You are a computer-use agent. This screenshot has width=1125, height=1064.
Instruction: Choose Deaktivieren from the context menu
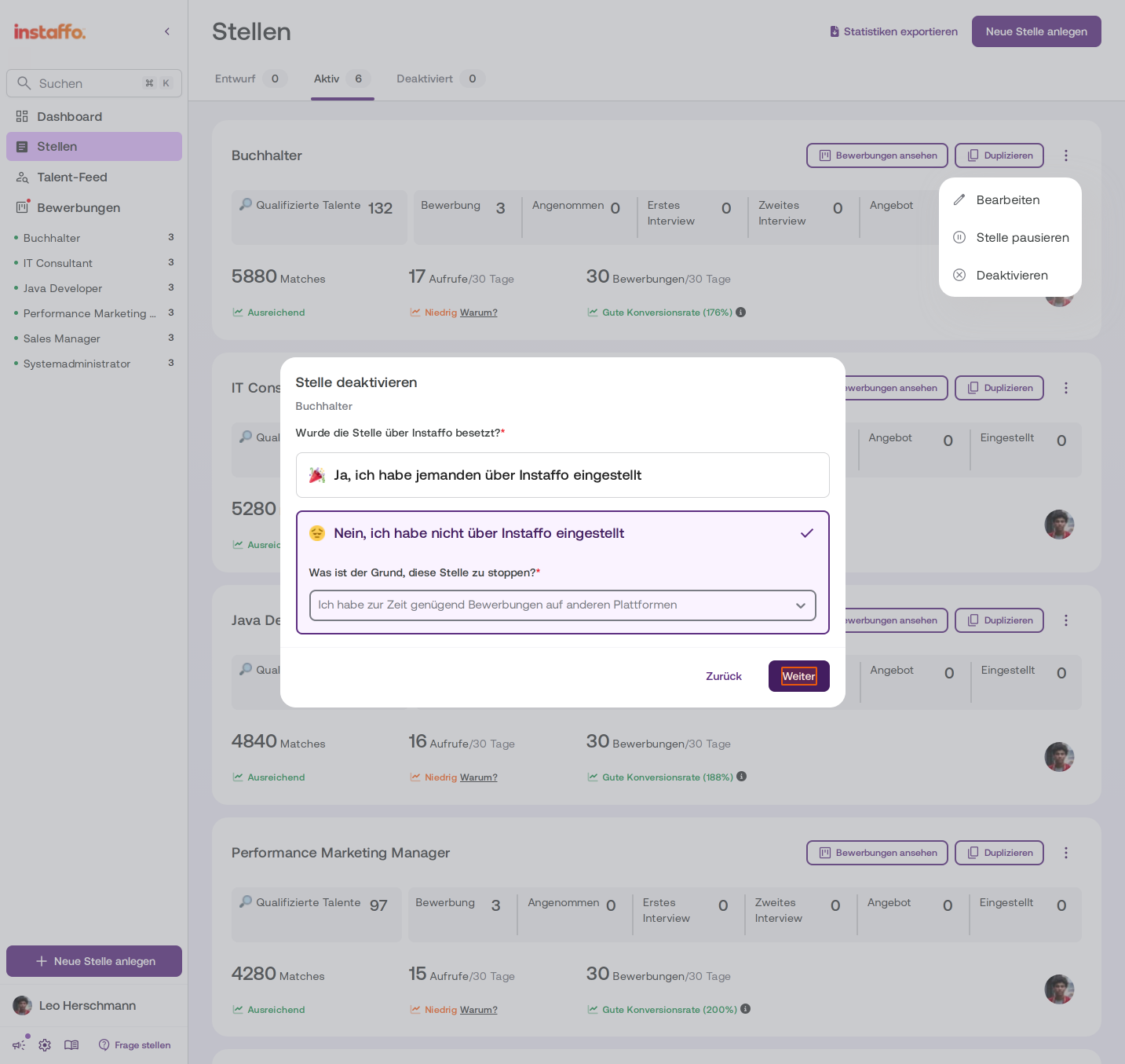pyautogui.click(x=1010, y=276)
